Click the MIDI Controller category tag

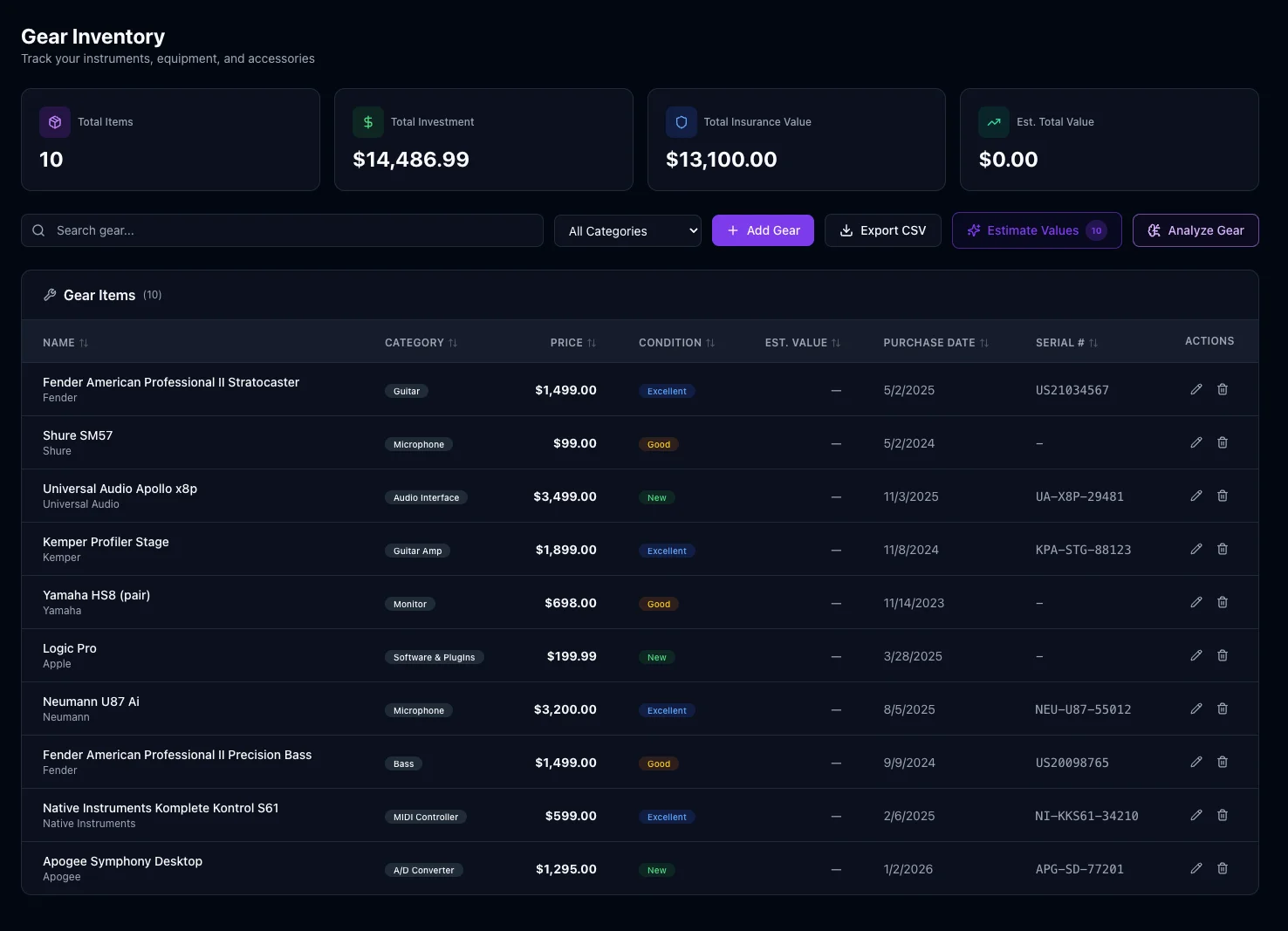click(426, 817)
